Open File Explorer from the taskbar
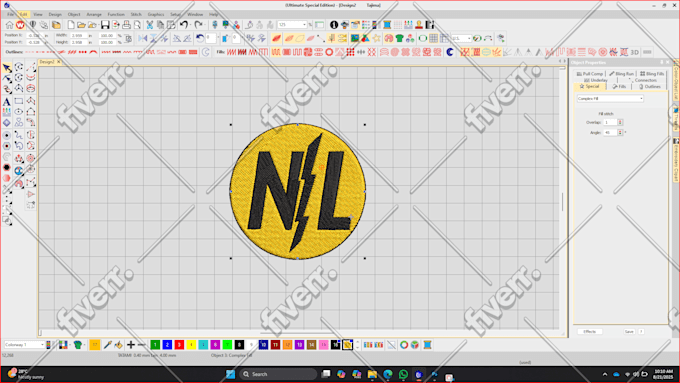 (x=372, y=374)
